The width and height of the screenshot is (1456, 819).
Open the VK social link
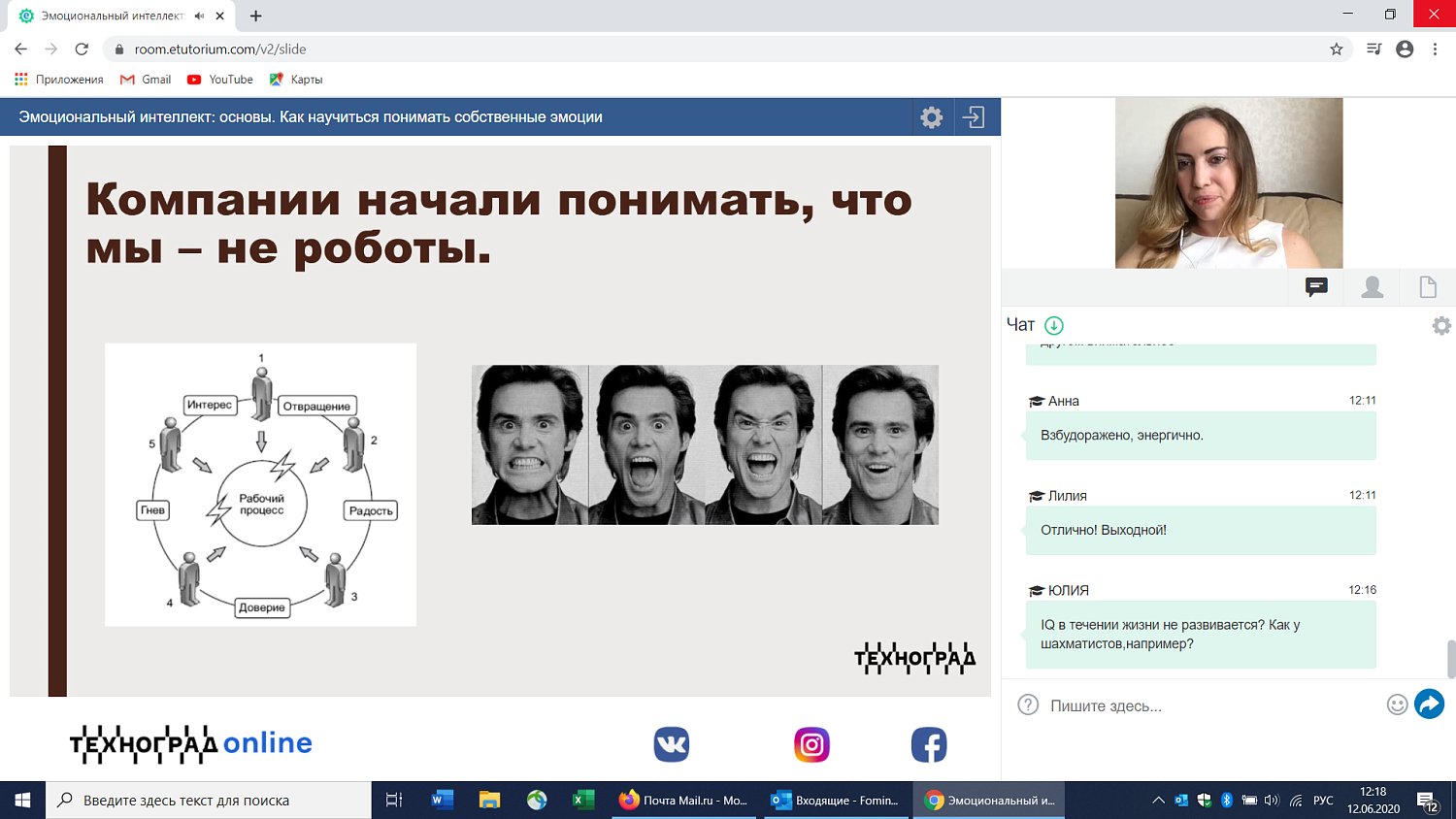pos(671,744)
